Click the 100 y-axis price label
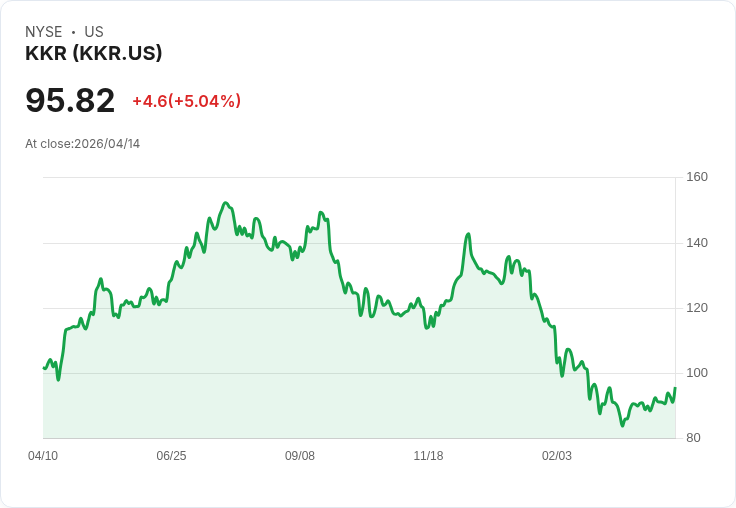Screen dimensions: 736x508 [697, 373]
